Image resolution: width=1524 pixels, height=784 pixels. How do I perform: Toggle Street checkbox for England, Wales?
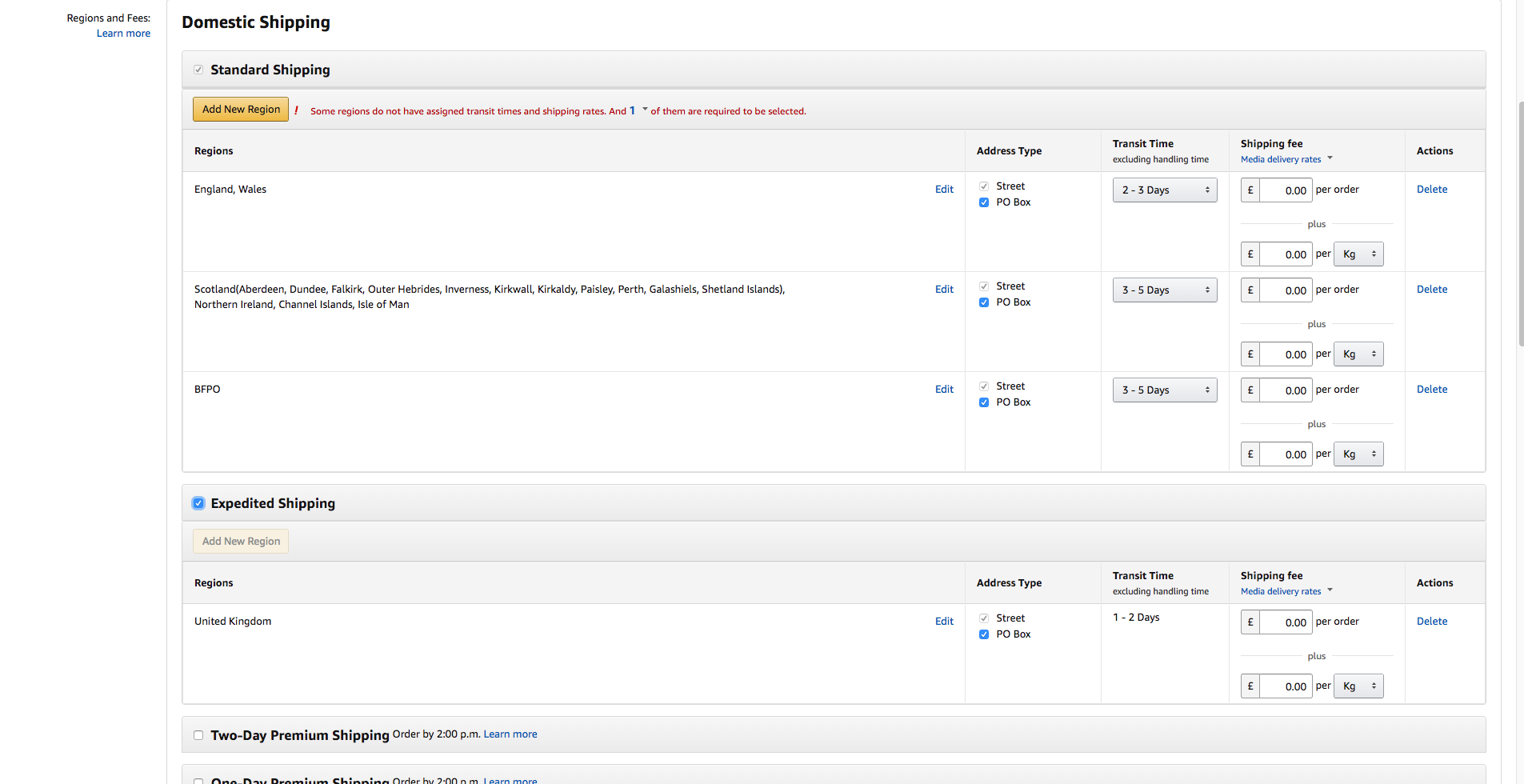pos(984,186)
